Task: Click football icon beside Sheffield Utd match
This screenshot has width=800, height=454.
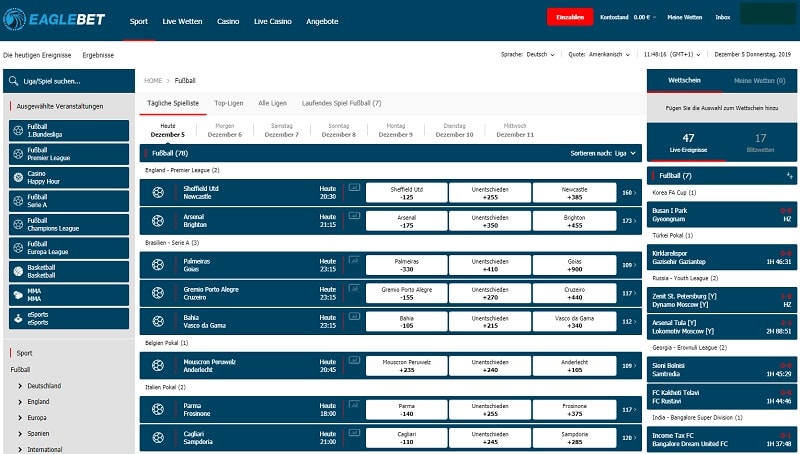Action: (x=158, y=192)
